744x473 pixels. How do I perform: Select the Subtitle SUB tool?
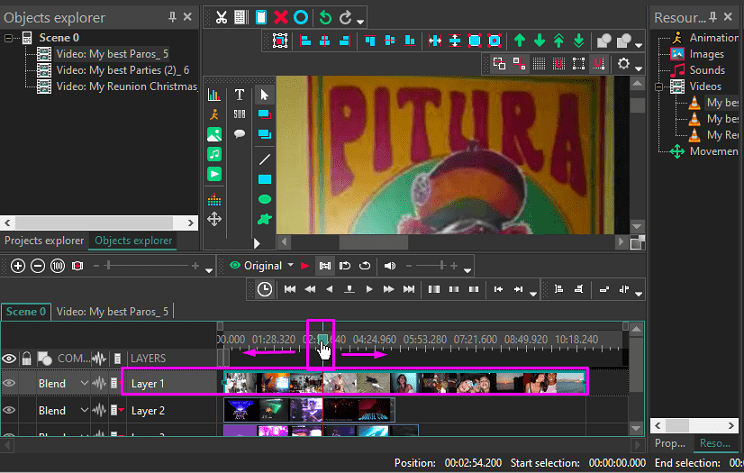[x=239, y=114]
